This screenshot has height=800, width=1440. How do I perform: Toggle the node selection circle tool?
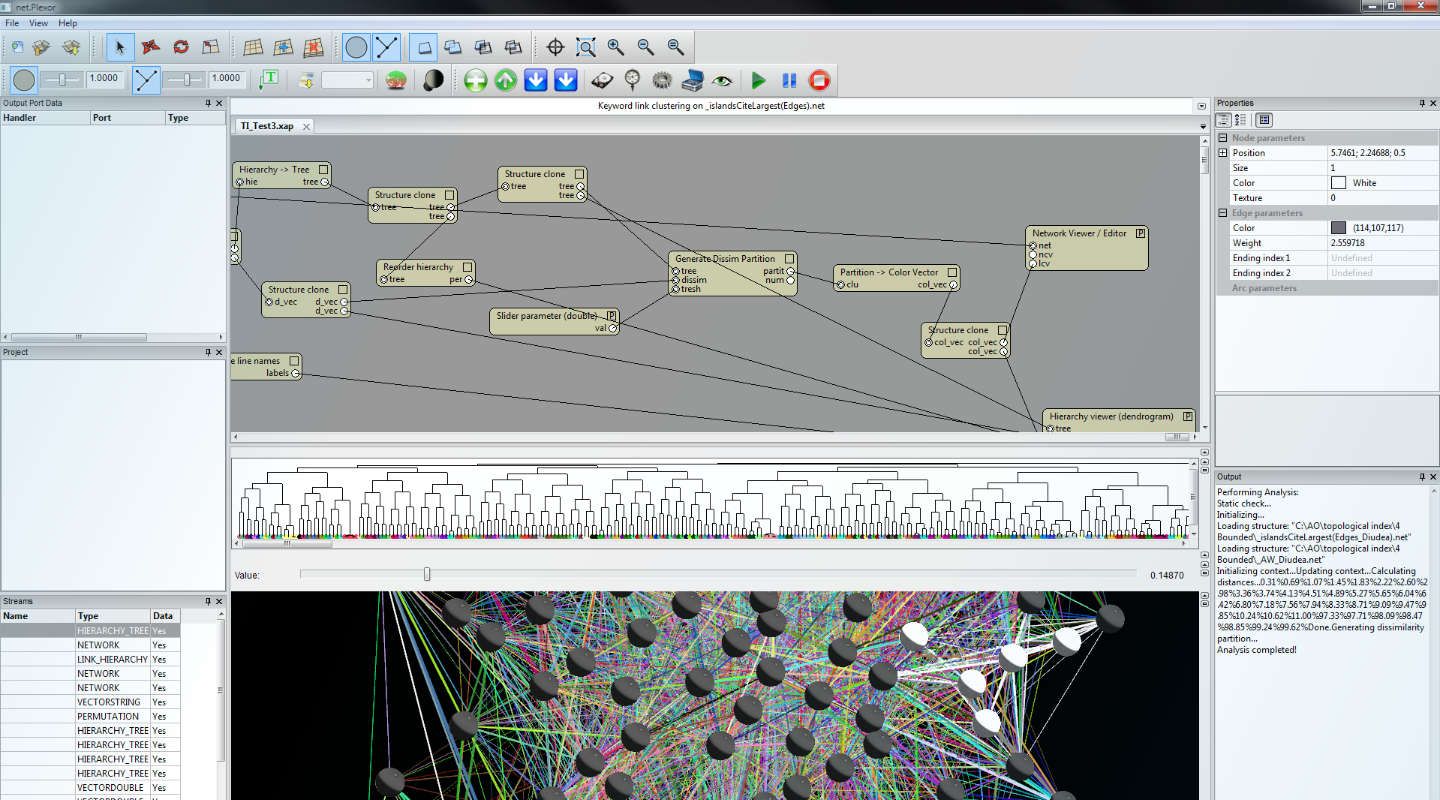(x=355, y=46)
